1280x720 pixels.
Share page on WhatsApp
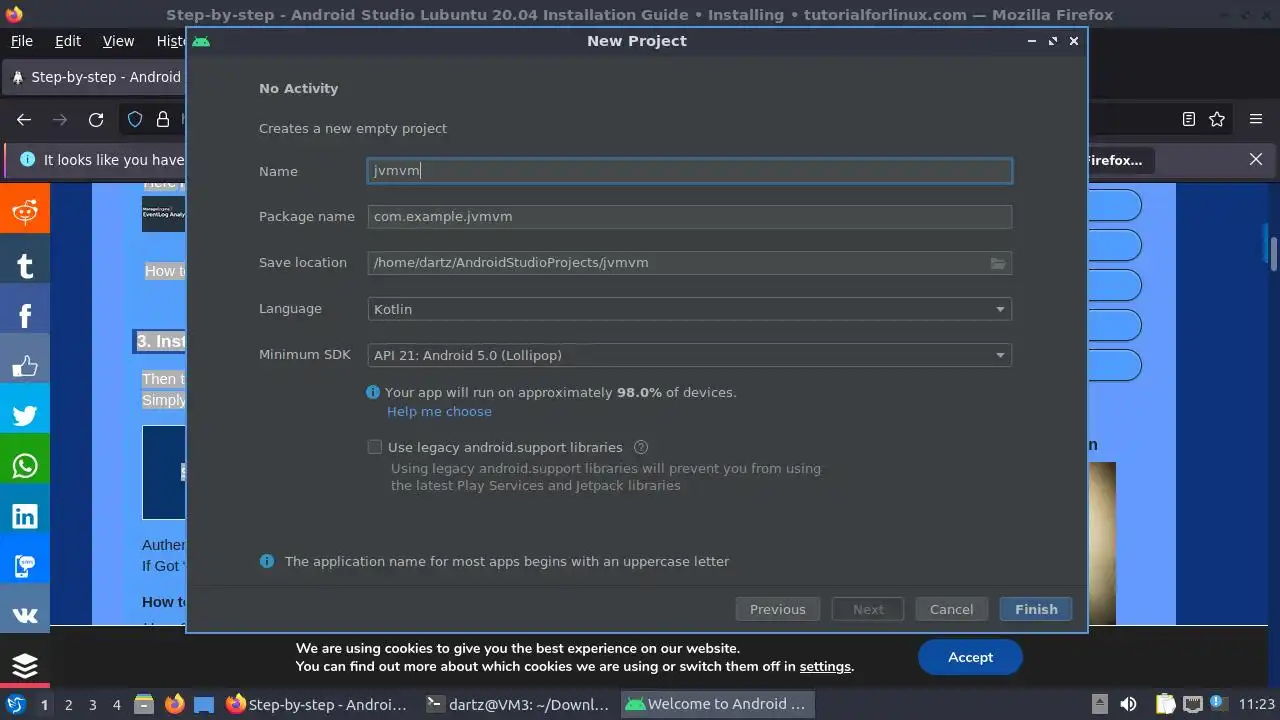pos(25,466)
